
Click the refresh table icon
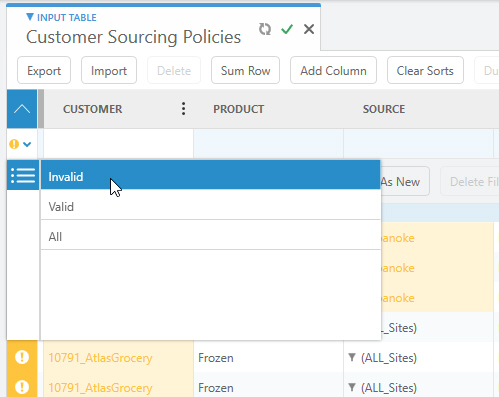(x=265, y=29)
